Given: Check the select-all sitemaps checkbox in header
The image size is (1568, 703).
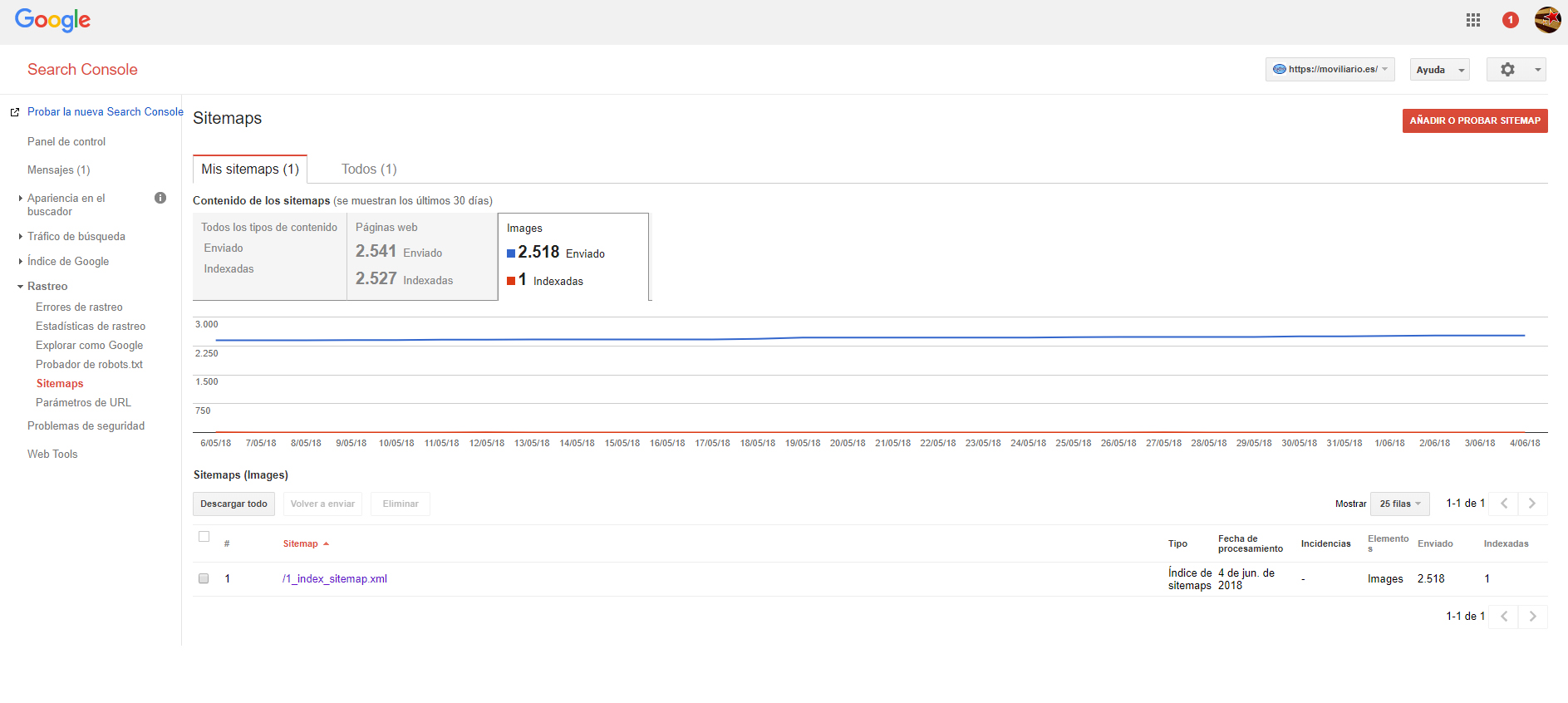Looking at the screenshot, I should pyautogui.click(x=204, y=537).
